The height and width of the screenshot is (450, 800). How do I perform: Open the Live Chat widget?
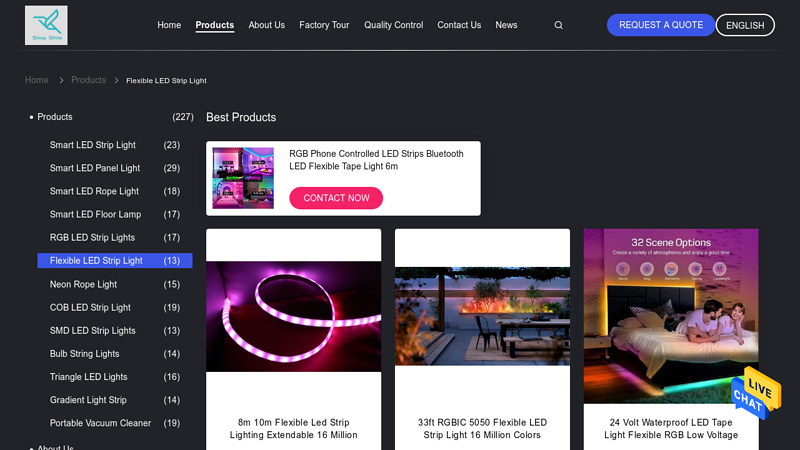point(756,393)
